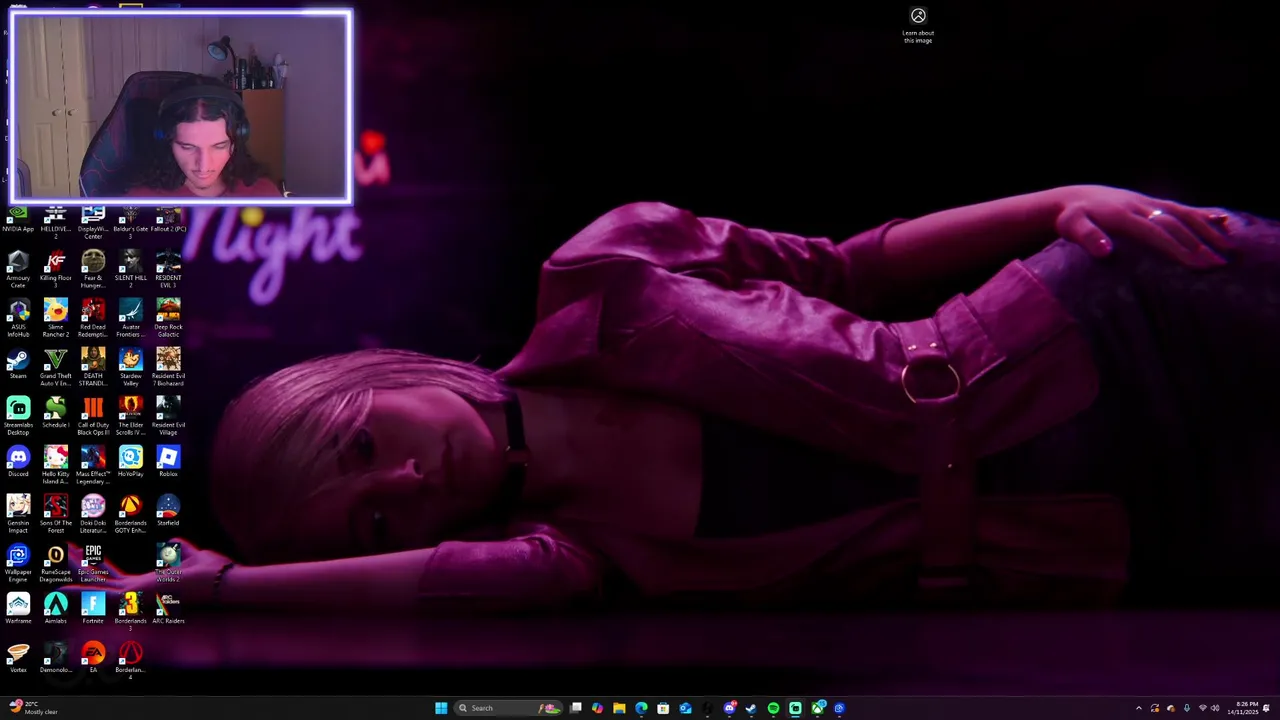This screenshot has height=720, width=1280.
Task: Select the Roblox desktop icon
Action: (168, 462)
